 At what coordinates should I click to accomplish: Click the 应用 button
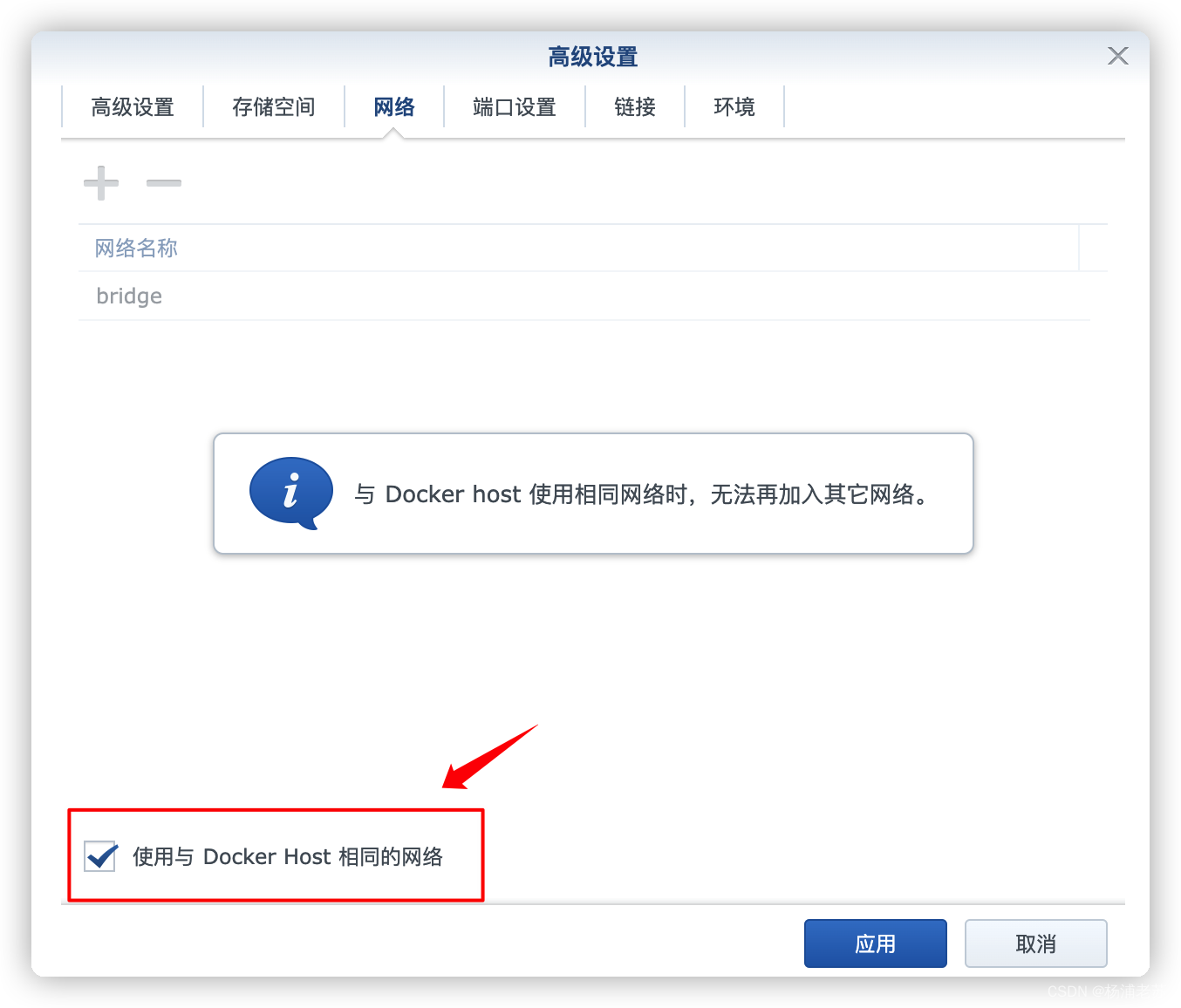[876, 943]
